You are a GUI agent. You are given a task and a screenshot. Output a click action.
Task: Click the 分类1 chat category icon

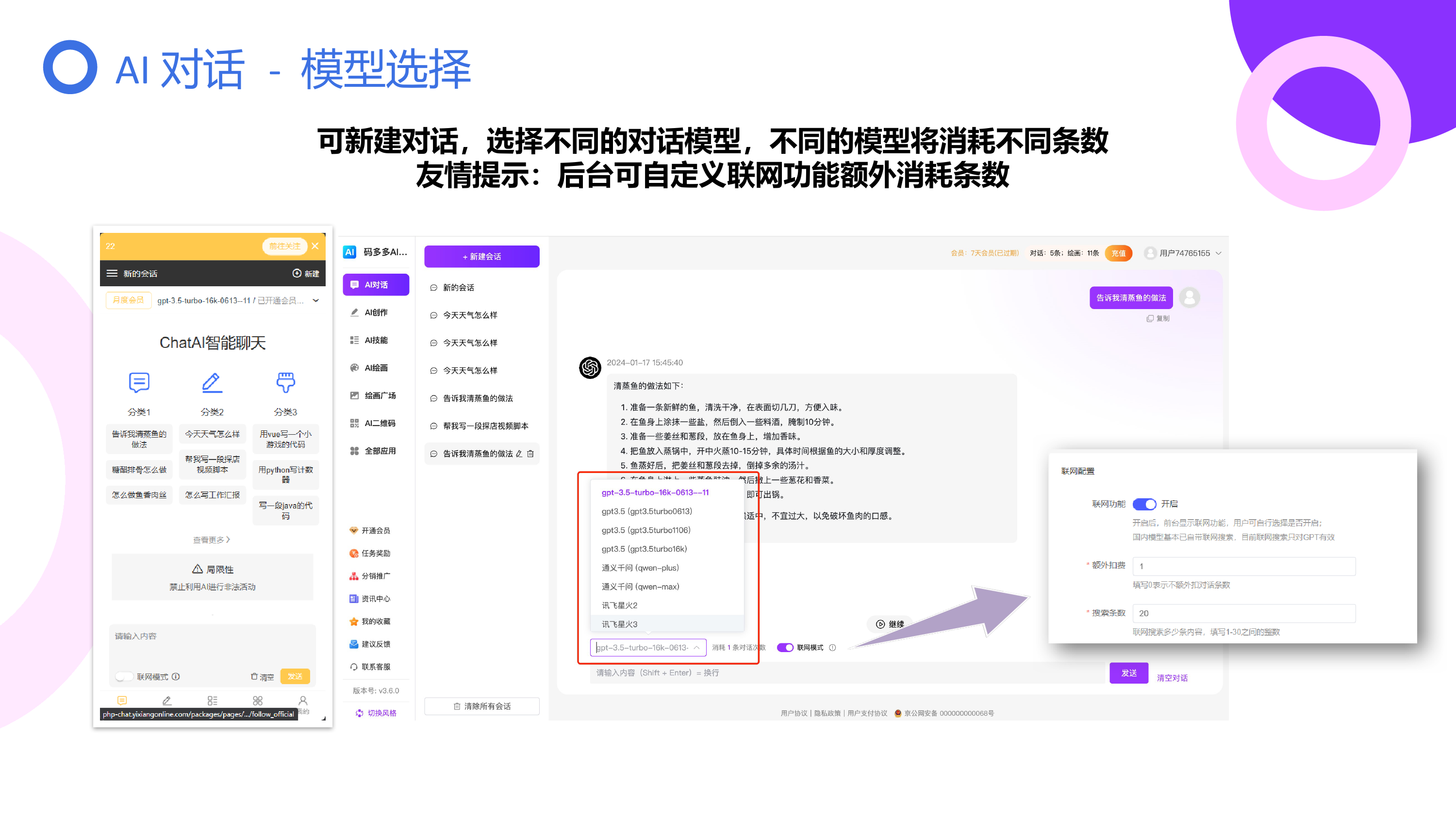[139, 383]
